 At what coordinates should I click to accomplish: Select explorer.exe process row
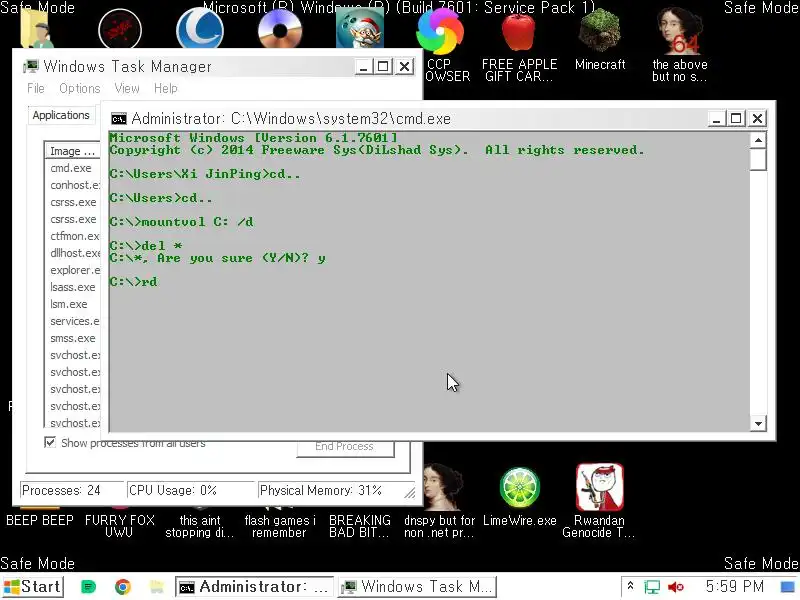73,270
